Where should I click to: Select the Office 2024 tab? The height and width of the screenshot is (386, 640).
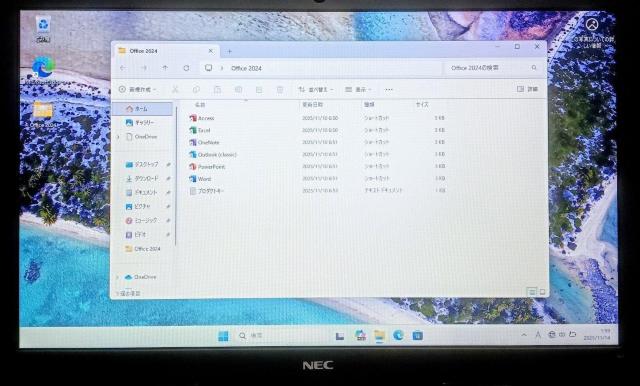point(165,51)
